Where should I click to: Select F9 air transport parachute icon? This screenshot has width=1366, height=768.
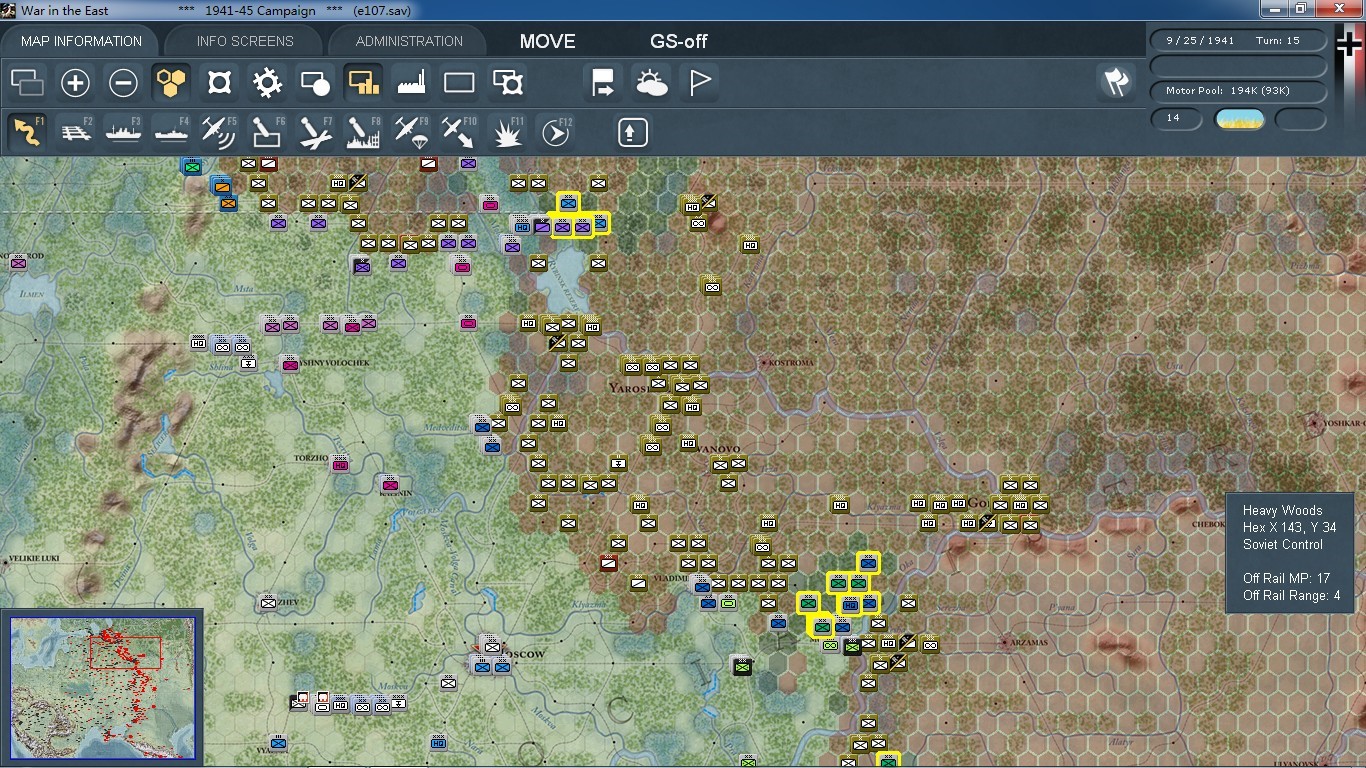pyautogui.click(x=411, y=131)
